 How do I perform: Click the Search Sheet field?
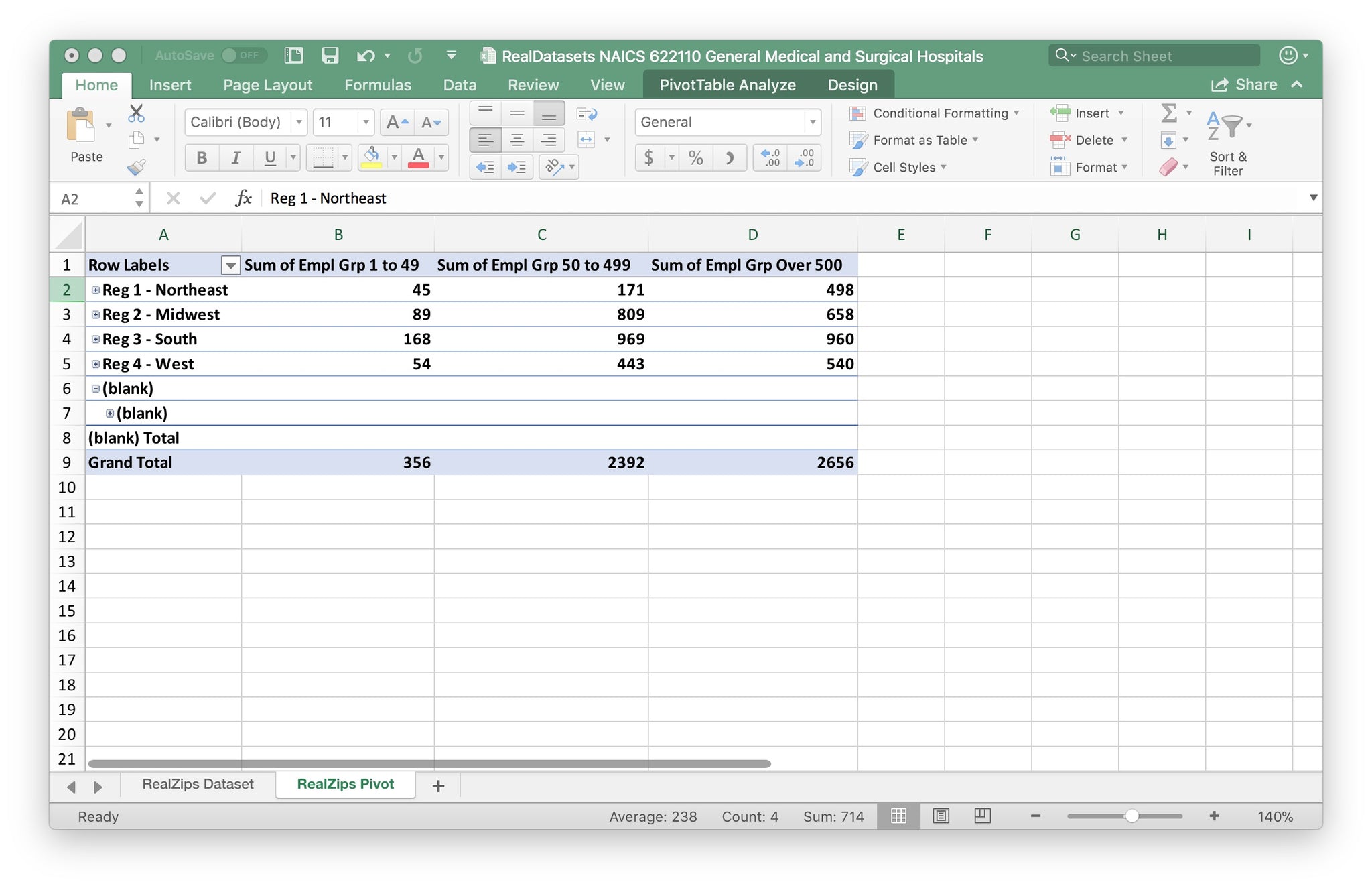[1154, 56]
